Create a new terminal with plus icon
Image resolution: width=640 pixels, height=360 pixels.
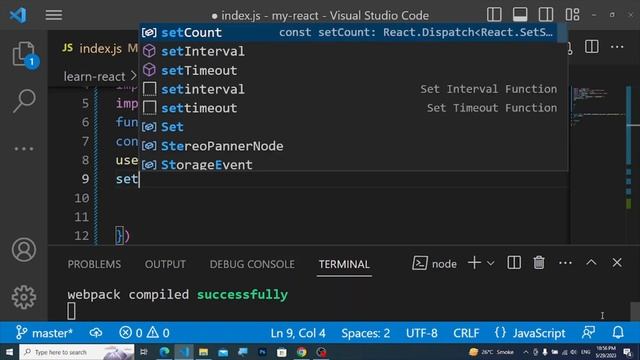pos(474,263)
